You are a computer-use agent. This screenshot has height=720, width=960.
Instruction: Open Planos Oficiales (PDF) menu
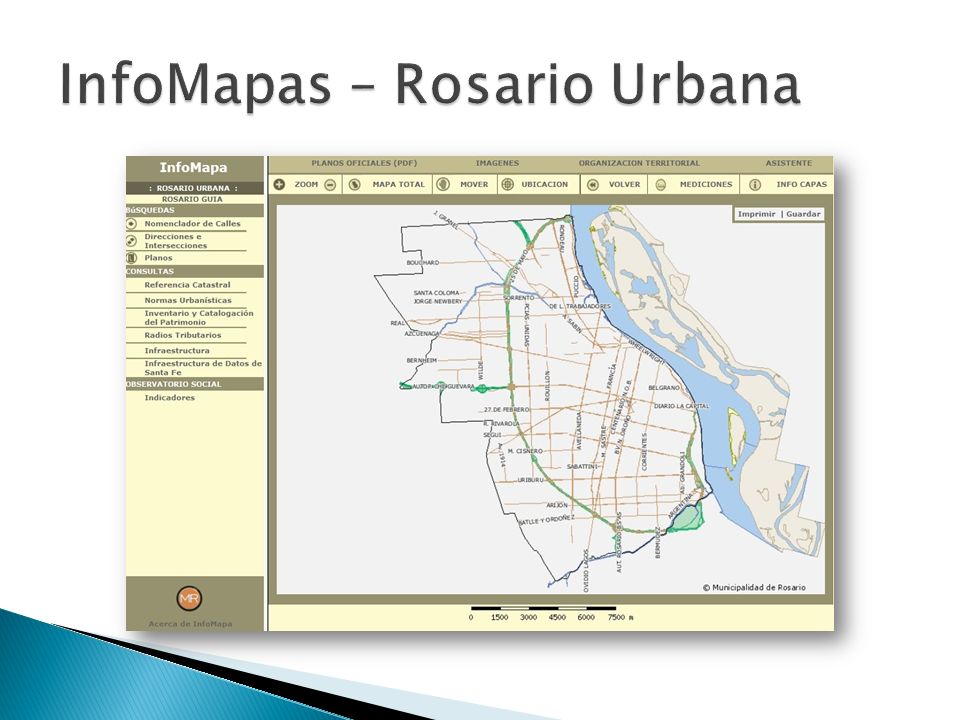(364, 163)
